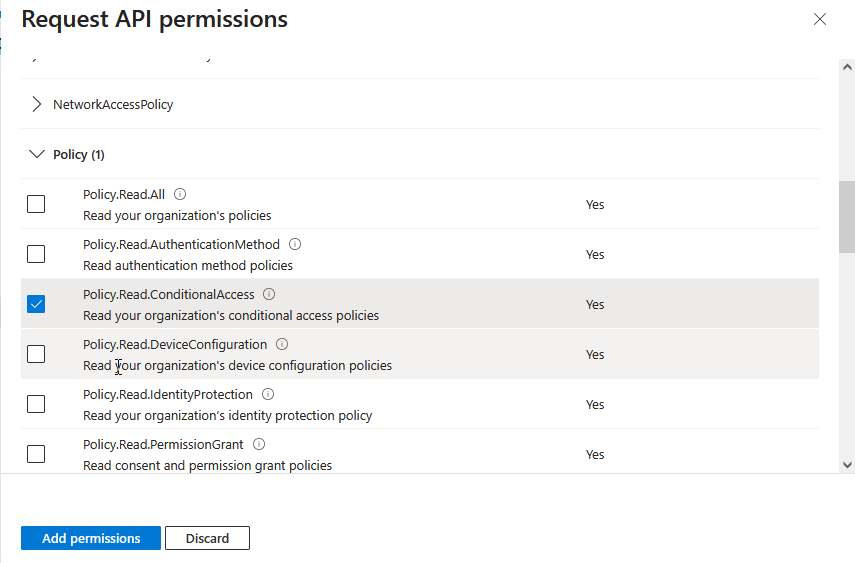Expand the NetworkAccessPolicy section
The height and width of the screenshot is (563, 855).
[37, 104]
